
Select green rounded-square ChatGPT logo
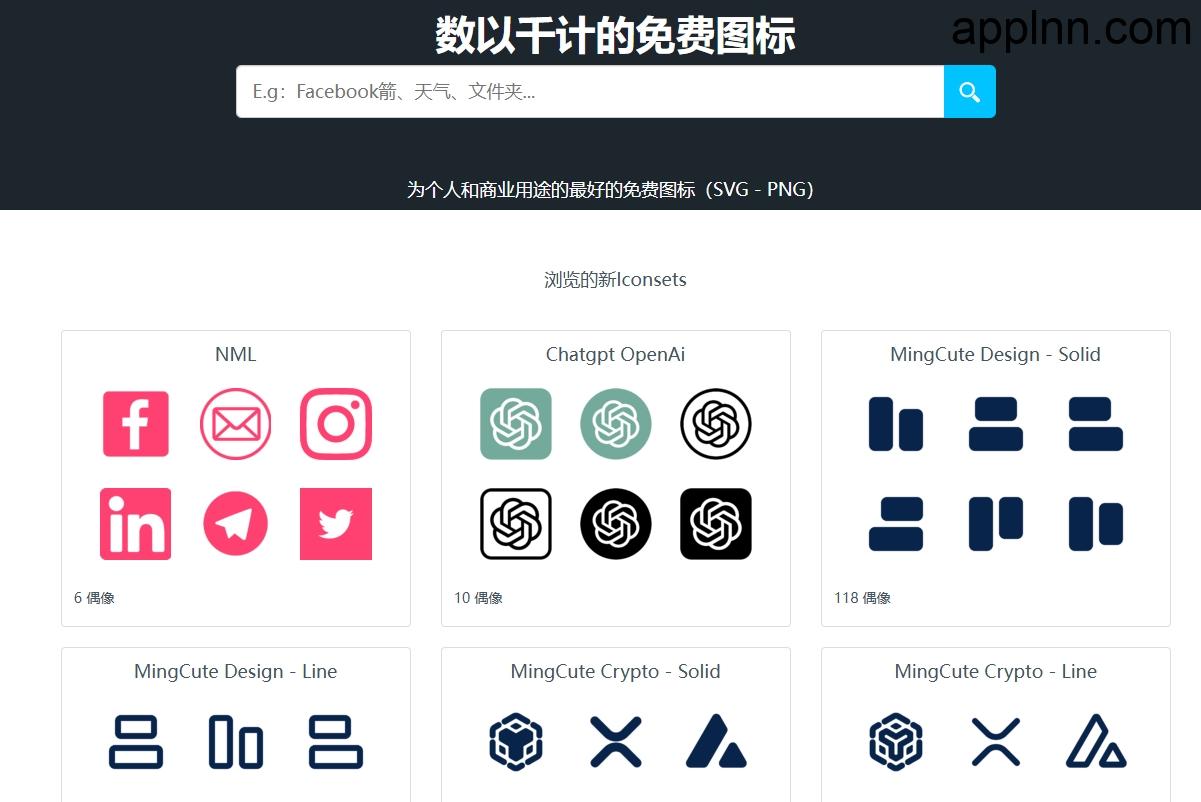(x=516, y=424)
